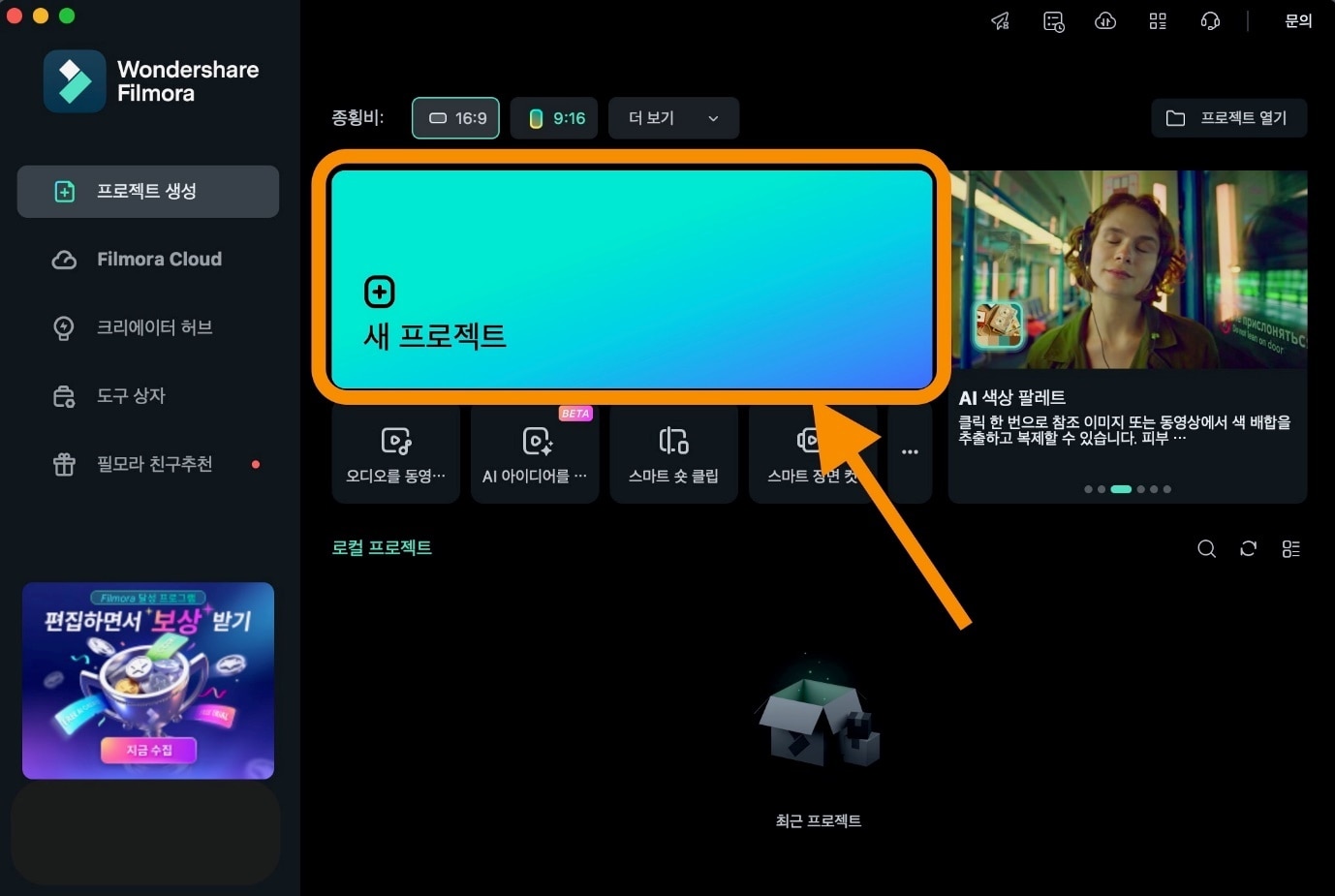Open the headset support icon
The image size is (1335, 896).
point(1210,21)
